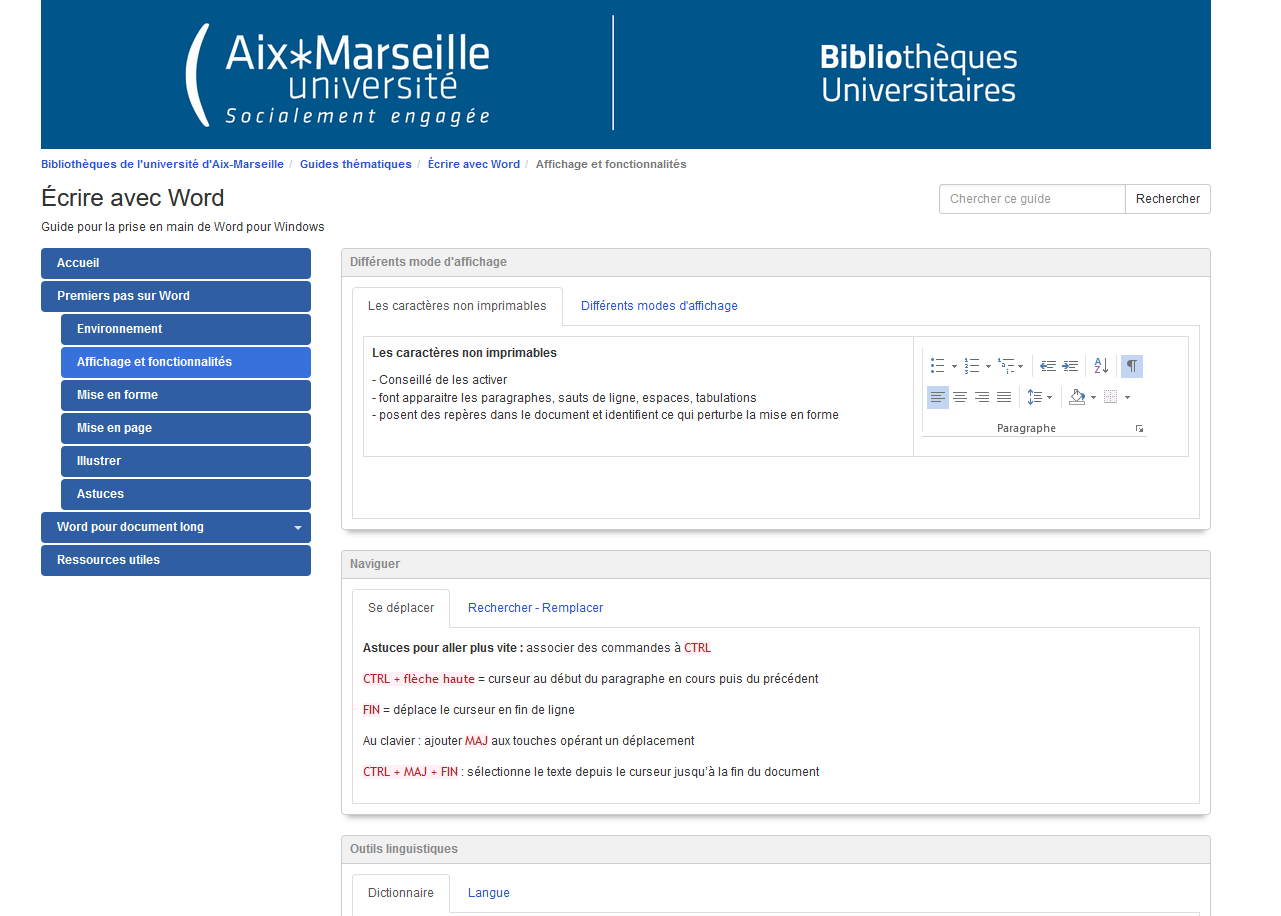The image size is (1281, 916).
Task: Click the multilevel list icon
Action: coord(1006,366)
